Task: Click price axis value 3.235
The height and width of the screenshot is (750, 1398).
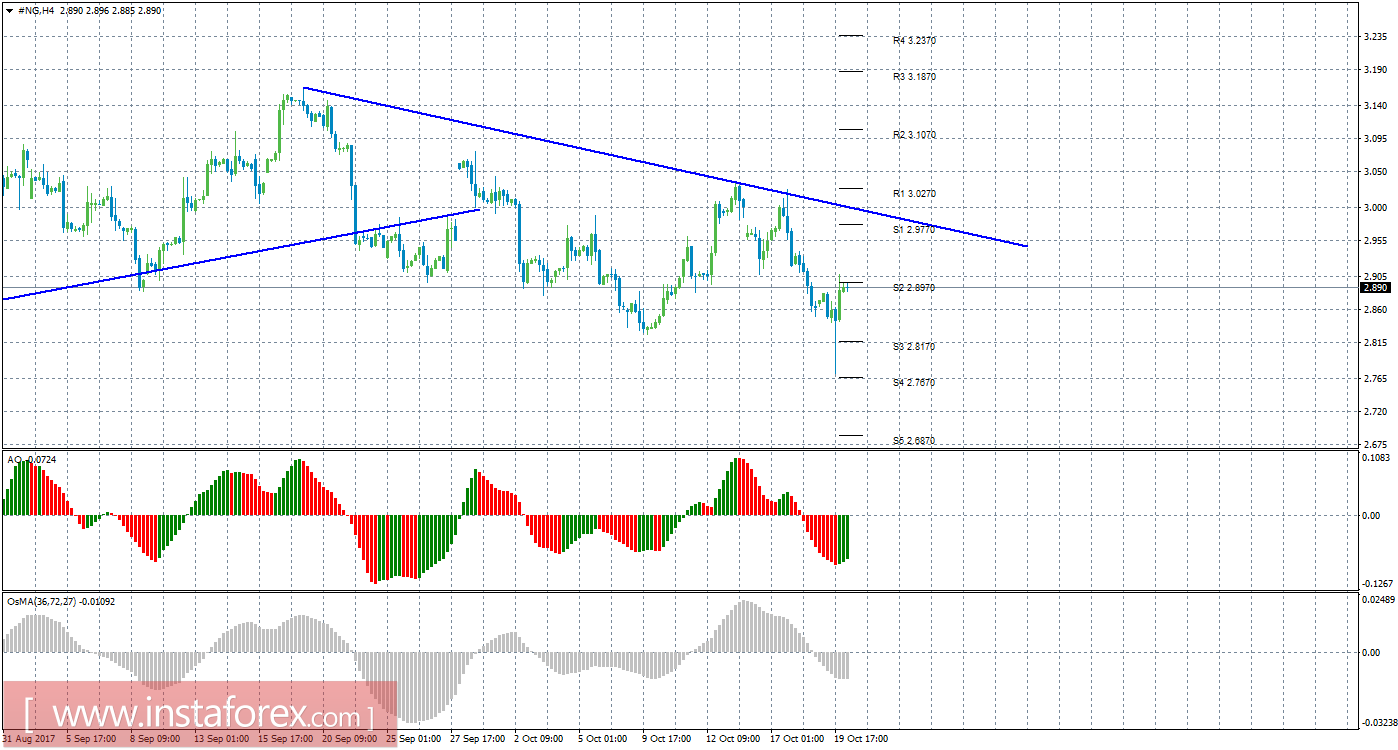Action: pyautogui.click(x=1378, y=37)
